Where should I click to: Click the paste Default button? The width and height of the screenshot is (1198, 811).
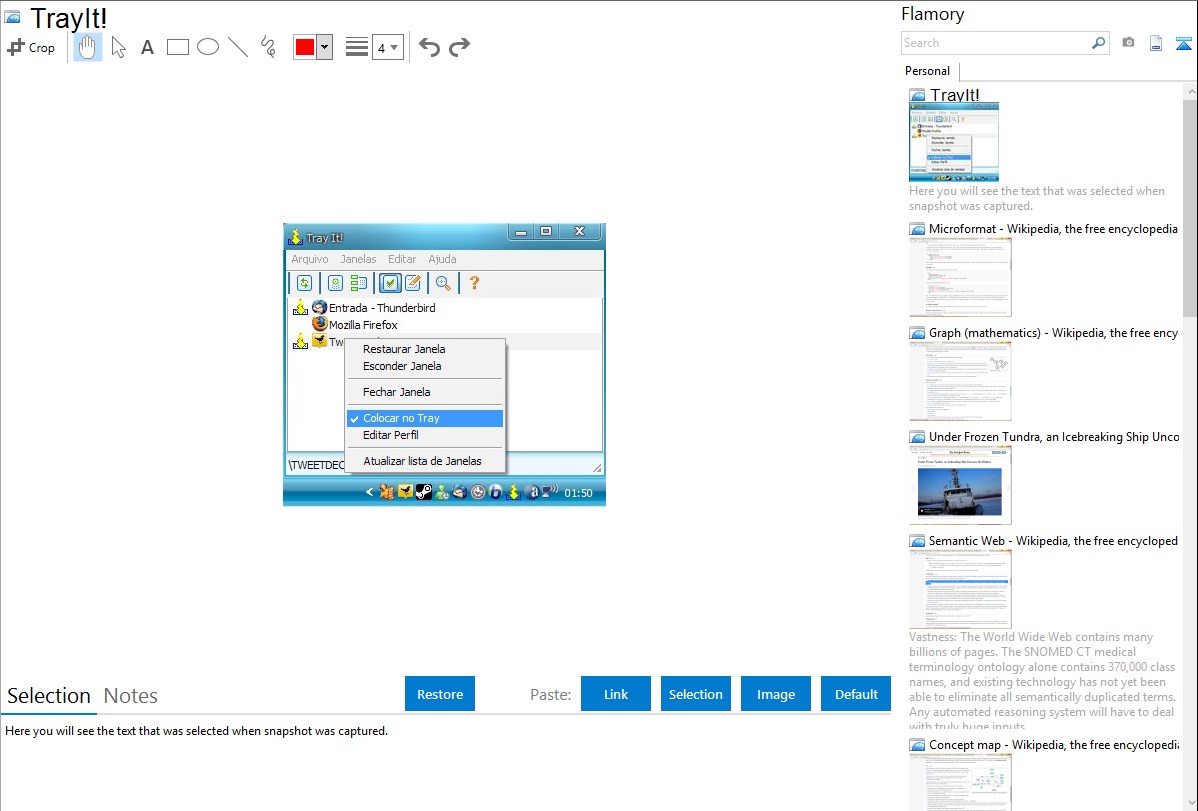click(x=856, y=694)
